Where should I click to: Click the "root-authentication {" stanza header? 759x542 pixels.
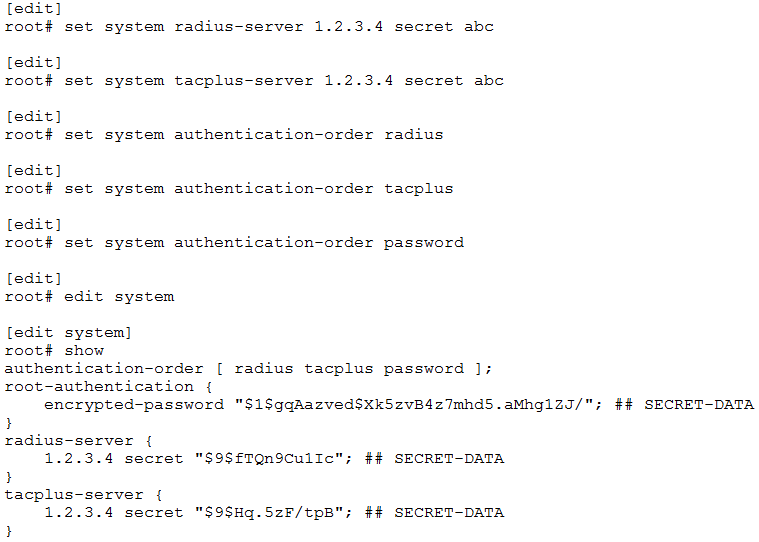pyautogui.click(x=99, y=386)
